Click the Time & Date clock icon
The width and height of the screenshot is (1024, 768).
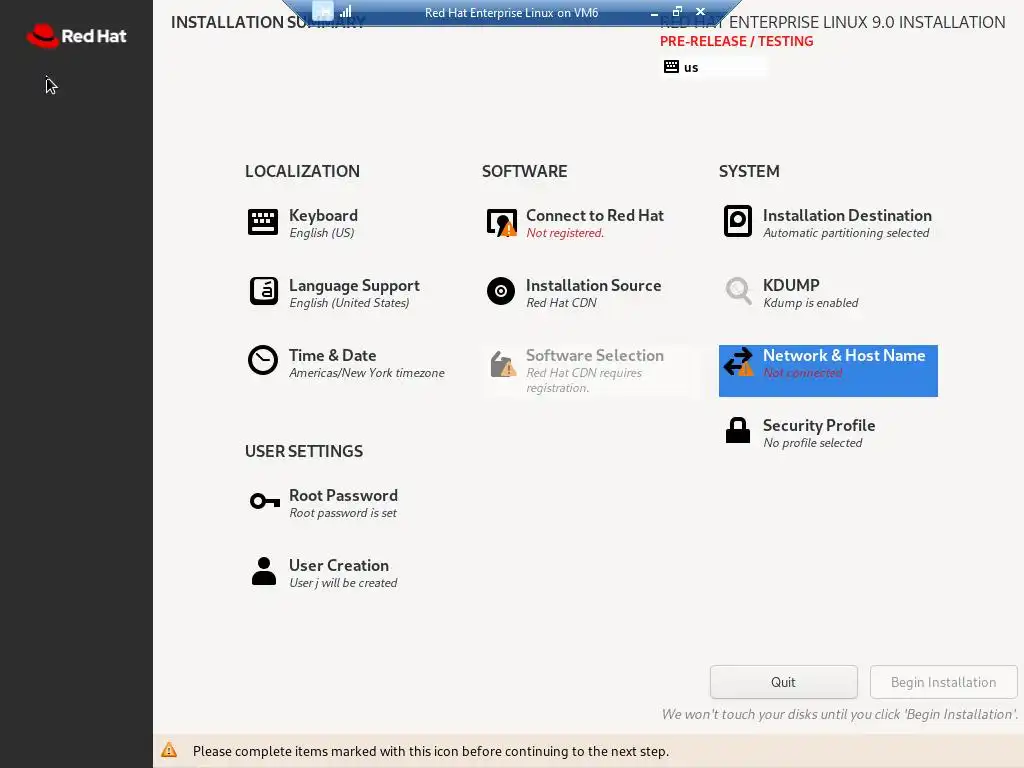(x=263, y=360)
